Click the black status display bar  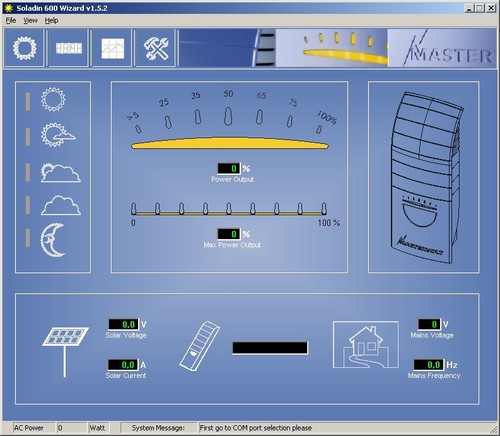click(270, 348)
